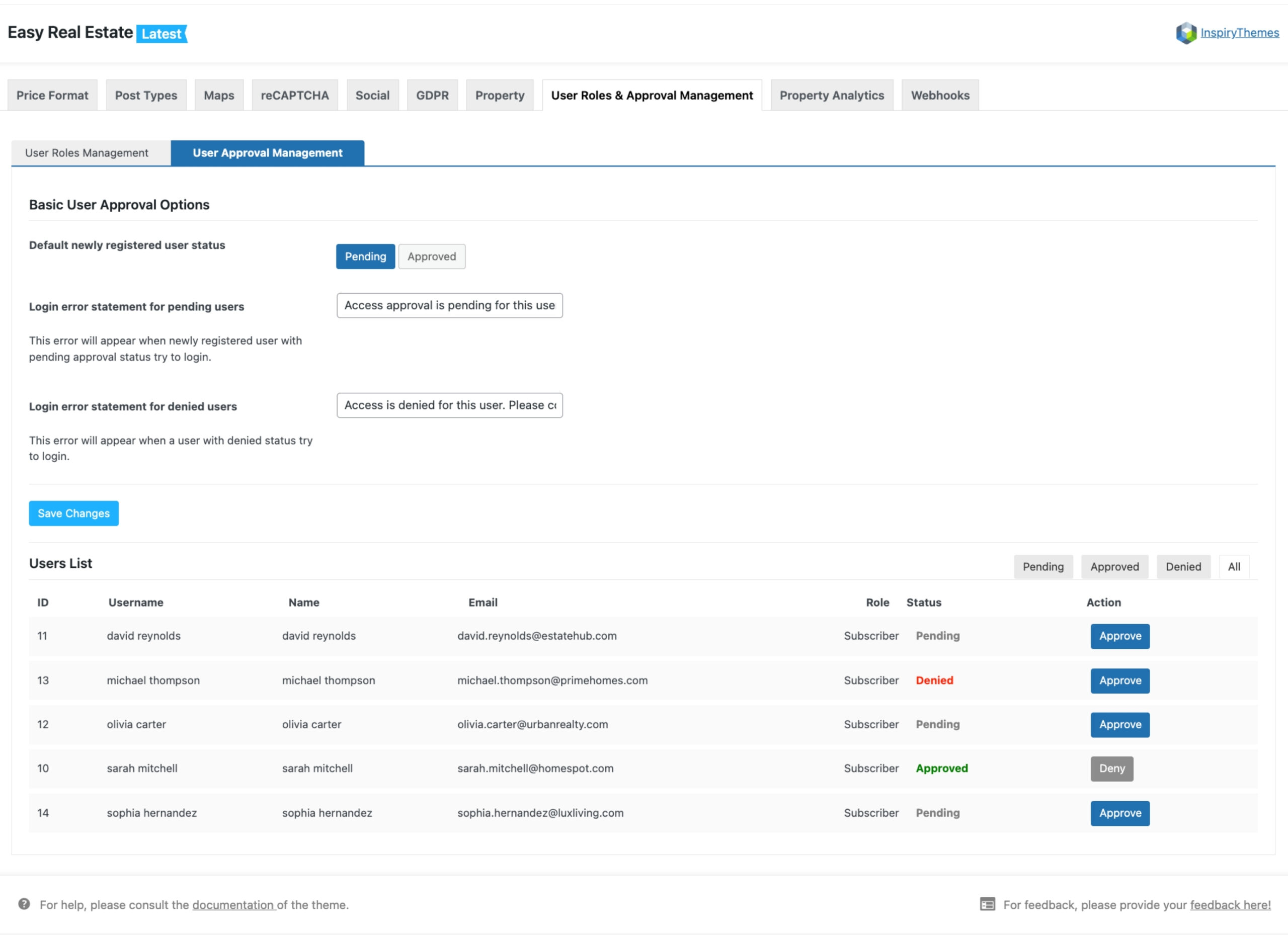Open the Post Types tab
The height and width of the screenshot is (939, 1288).
tap(146, 95)
